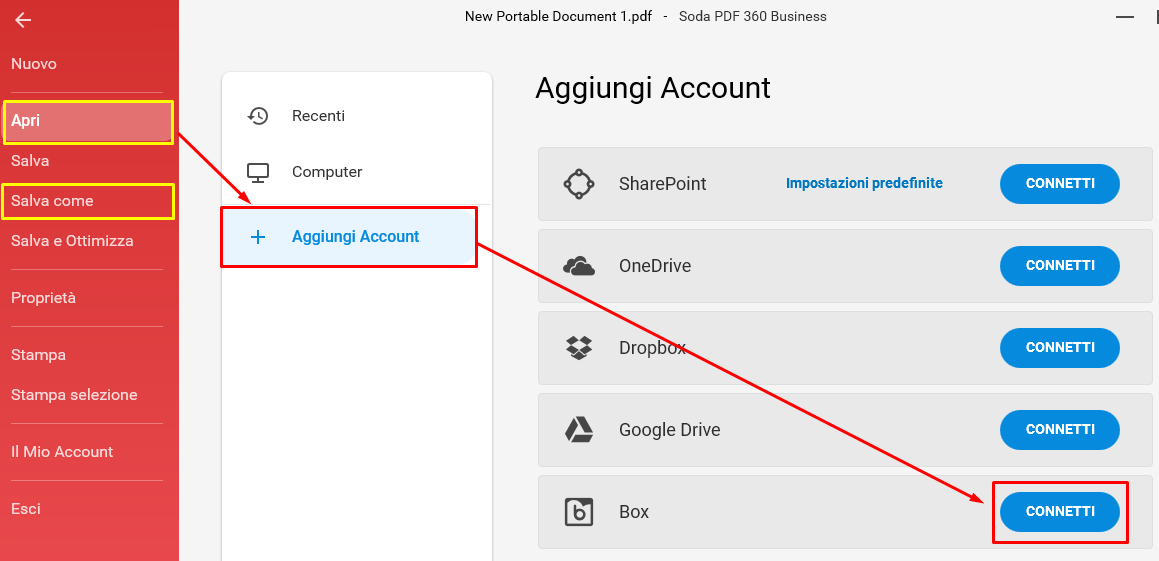
Task: Click the Box logo icon
Action: 580,511
